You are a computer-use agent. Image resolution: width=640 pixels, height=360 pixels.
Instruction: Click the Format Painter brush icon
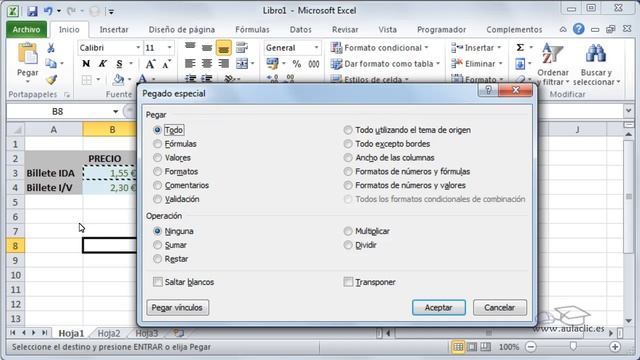coord(51,79)
